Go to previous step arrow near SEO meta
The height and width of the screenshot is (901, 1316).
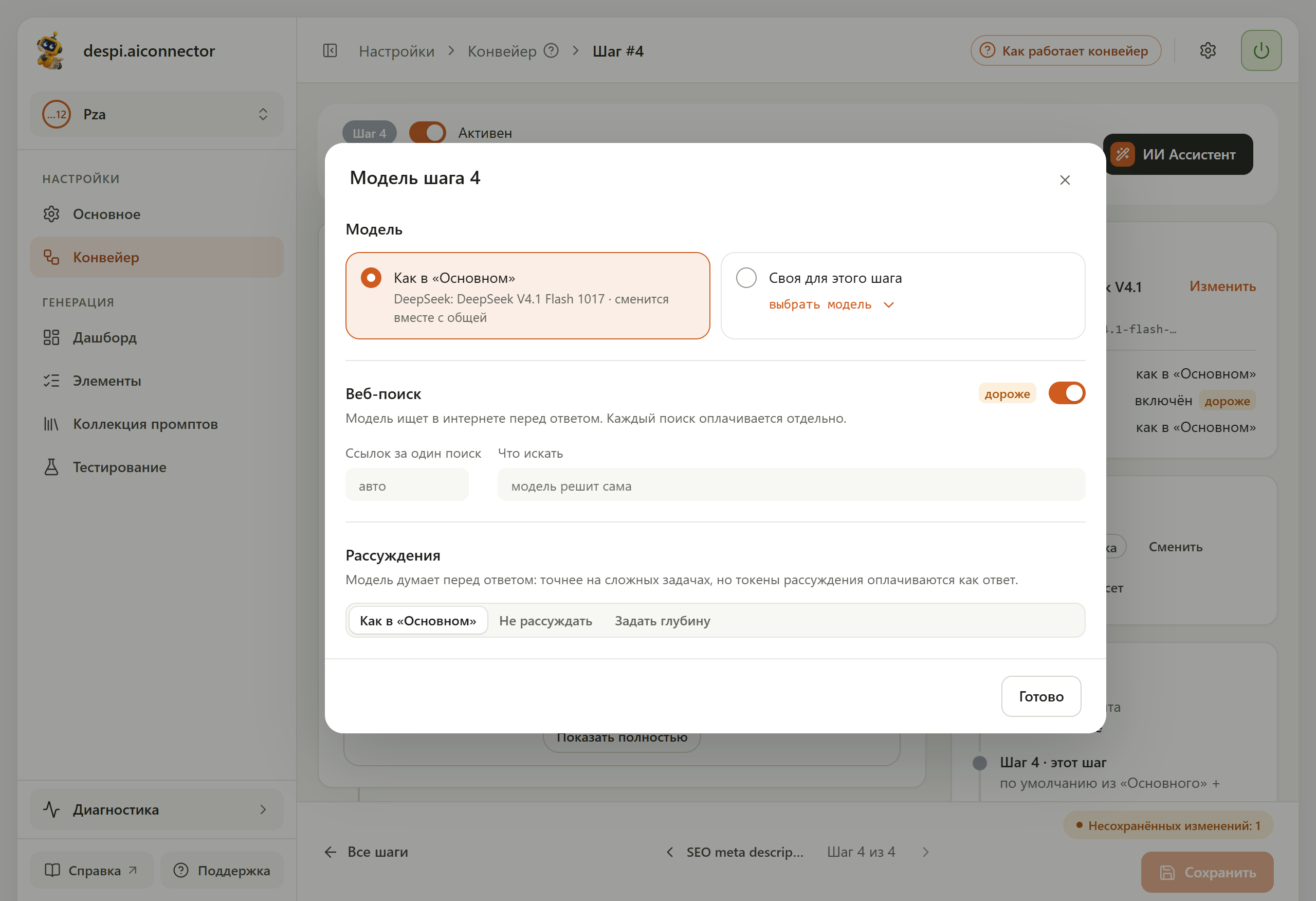coord(670,852)
